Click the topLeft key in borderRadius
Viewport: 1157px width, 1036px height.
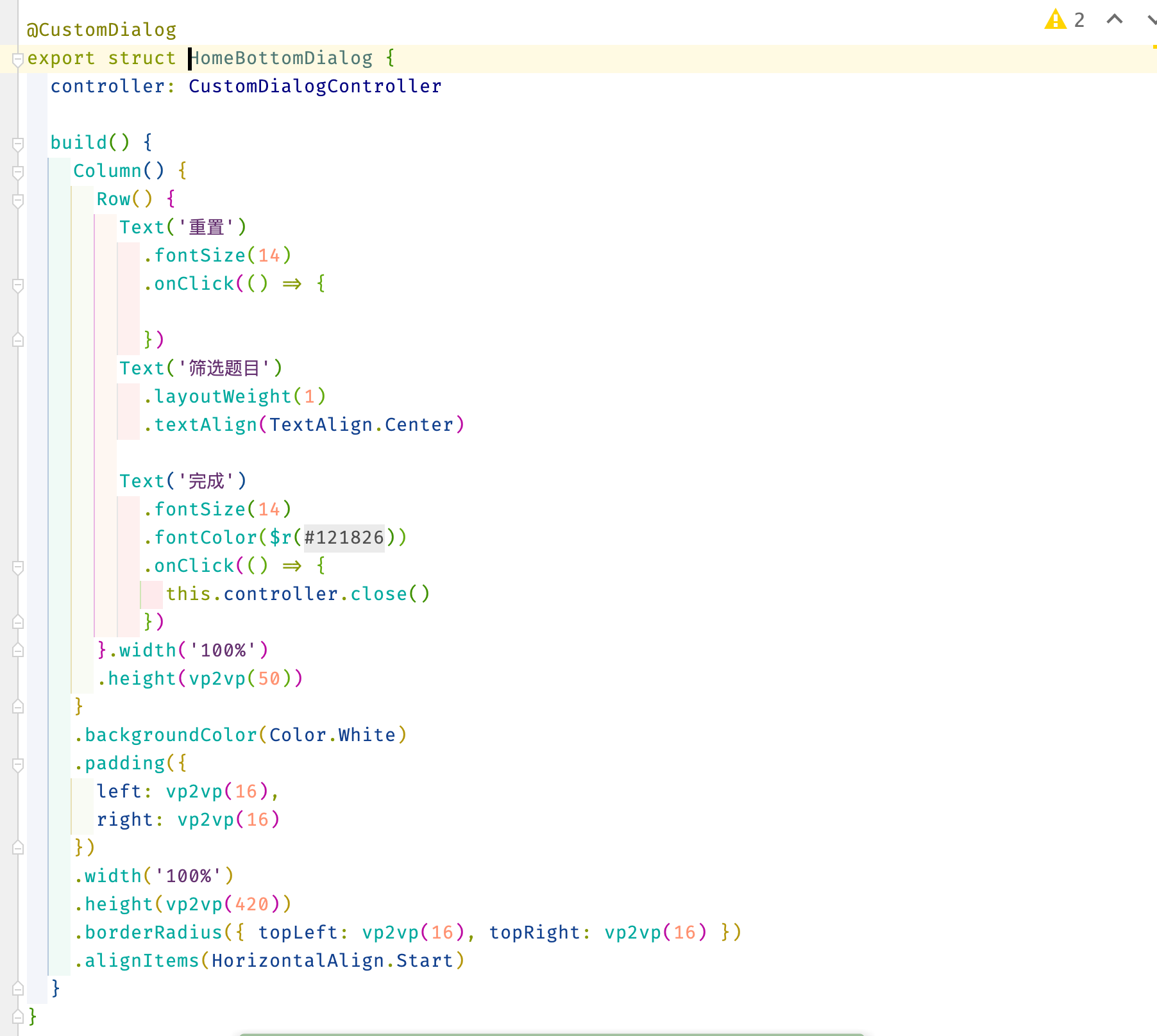[x=298, y=933]
